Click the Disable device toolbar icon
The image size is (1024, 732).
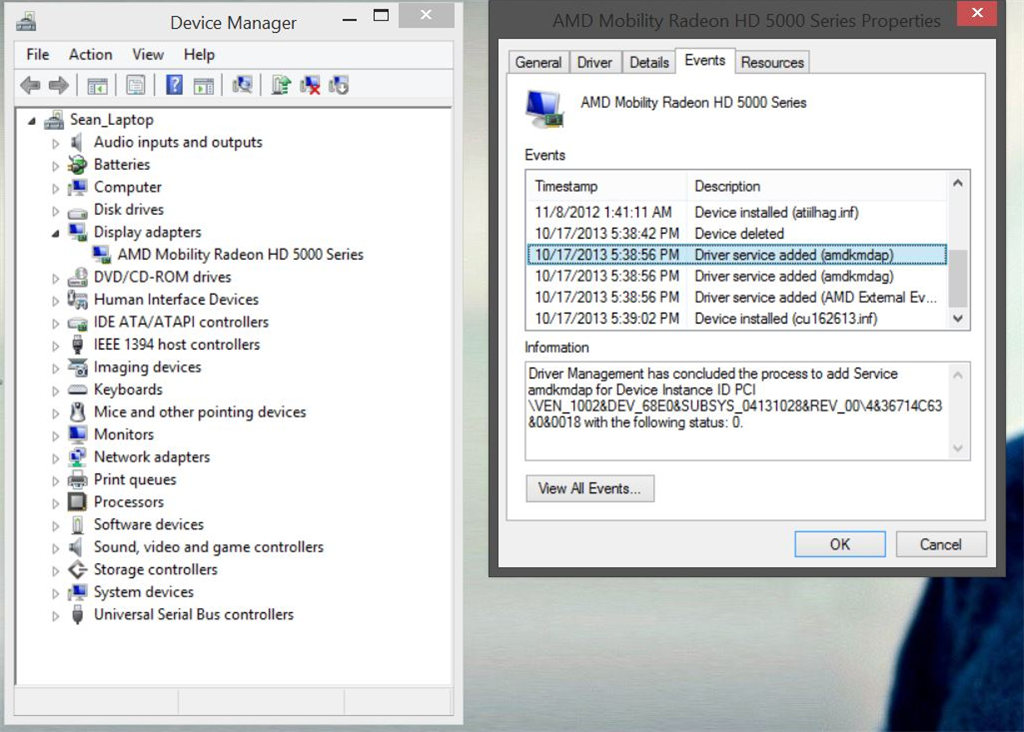pos(339,85)
